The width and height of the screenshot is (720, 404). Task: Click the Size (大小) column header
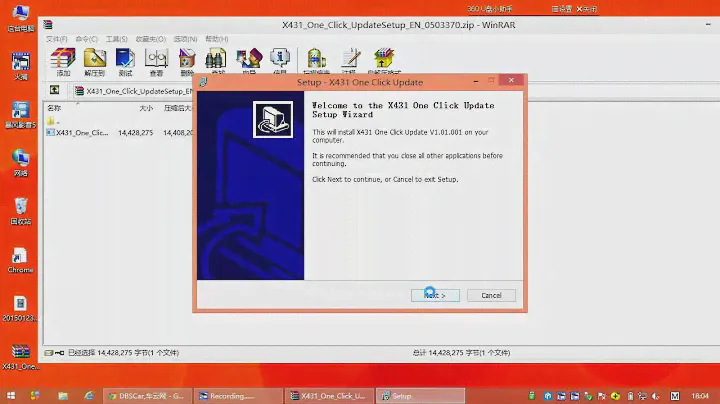click(146, 107)
